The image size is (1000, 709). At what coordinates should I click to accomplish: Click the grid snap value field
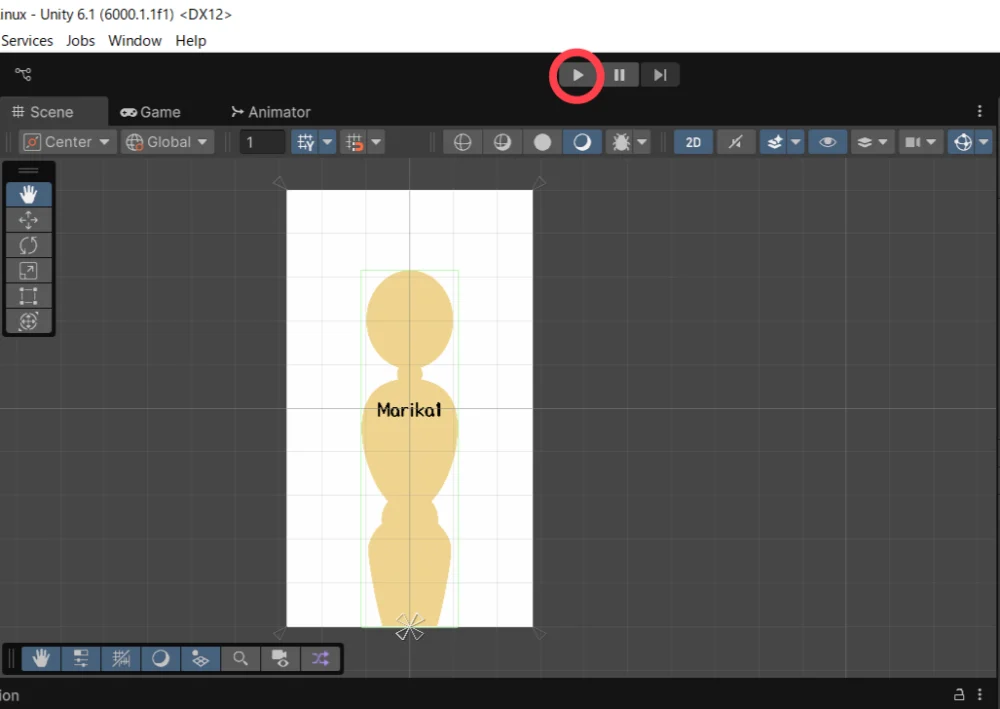tap(262, 142)
